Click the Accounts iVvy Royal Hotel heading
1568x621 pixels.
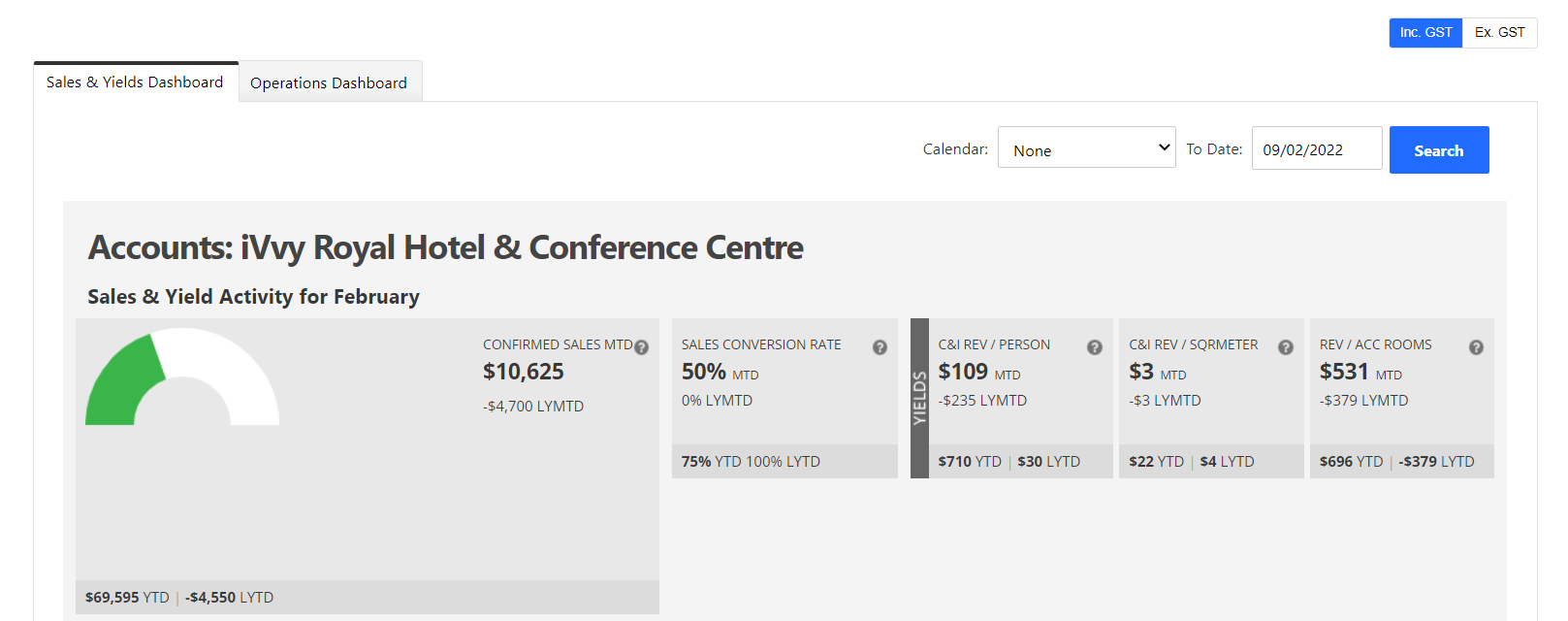pos(445,248)
